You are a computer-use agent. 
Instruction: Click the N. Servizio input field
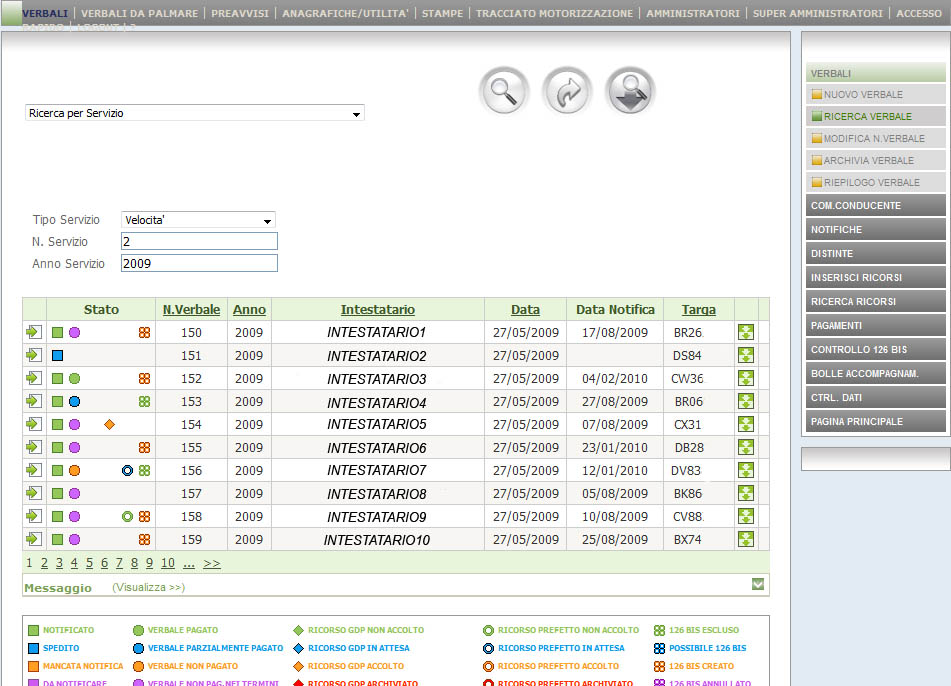point(200,241)
